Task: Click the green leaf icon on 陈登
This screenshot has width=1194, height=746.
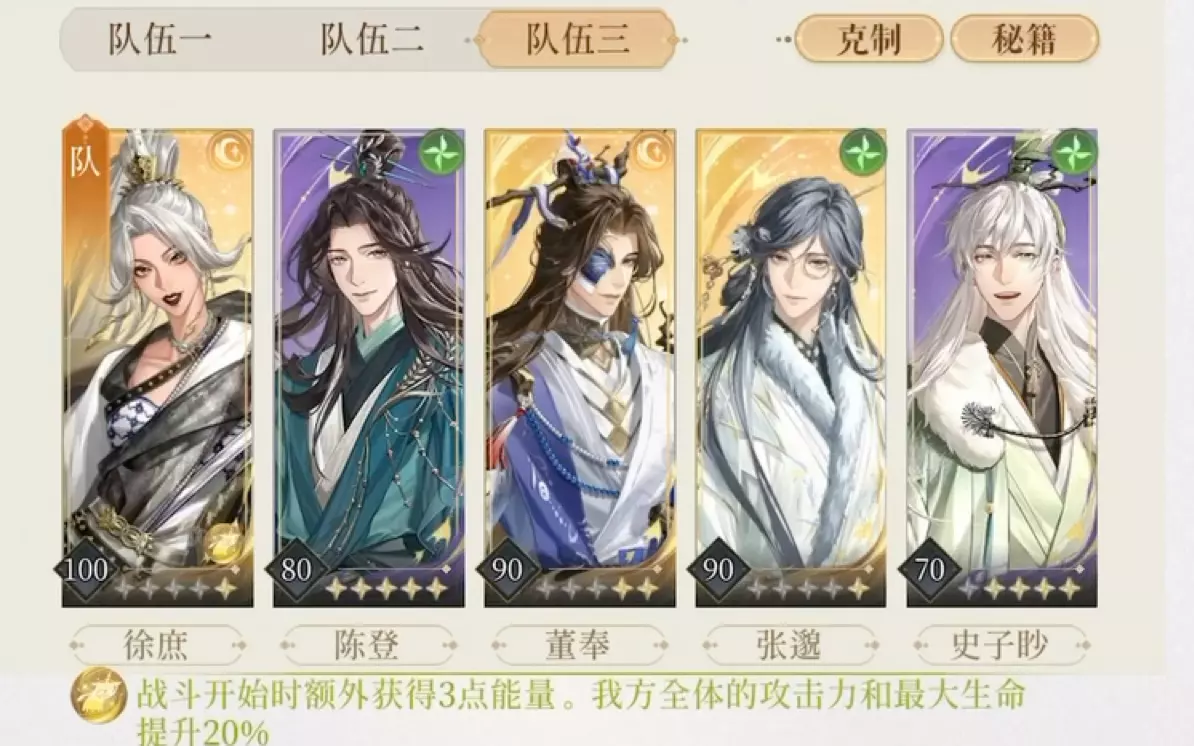Action: click(442, 152)
